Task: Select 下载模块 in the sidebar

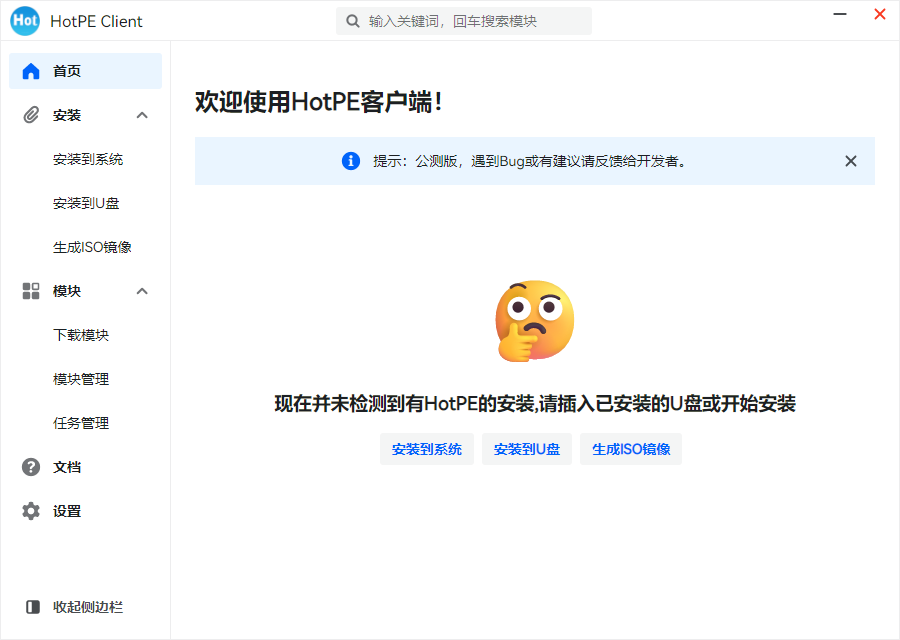Action: pyautogui.click(x=83, y=335)
